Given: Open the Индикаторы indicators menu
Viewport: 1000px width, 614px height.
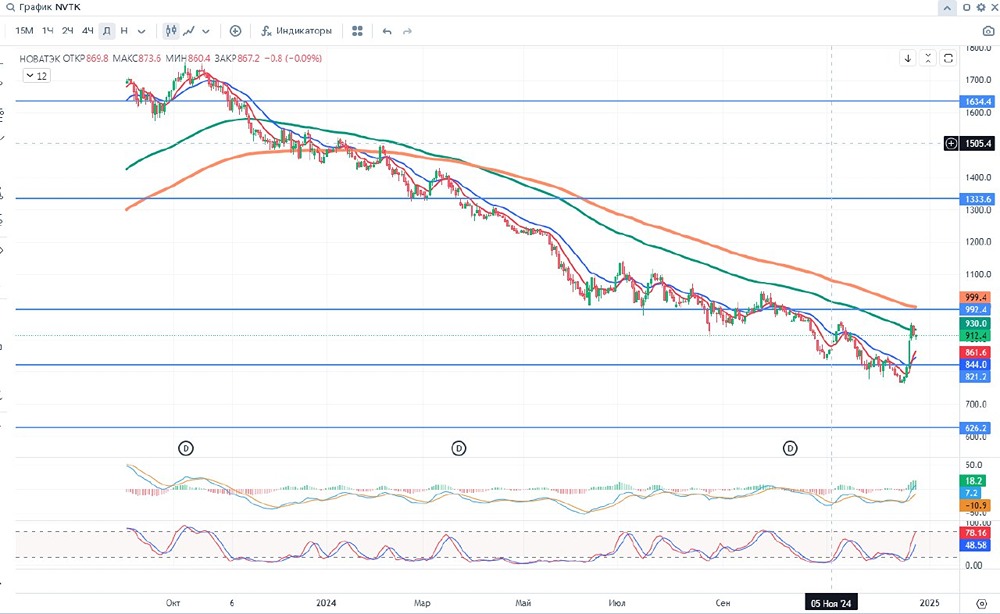Looking at the screenshot, I should [x=297, y=31].
